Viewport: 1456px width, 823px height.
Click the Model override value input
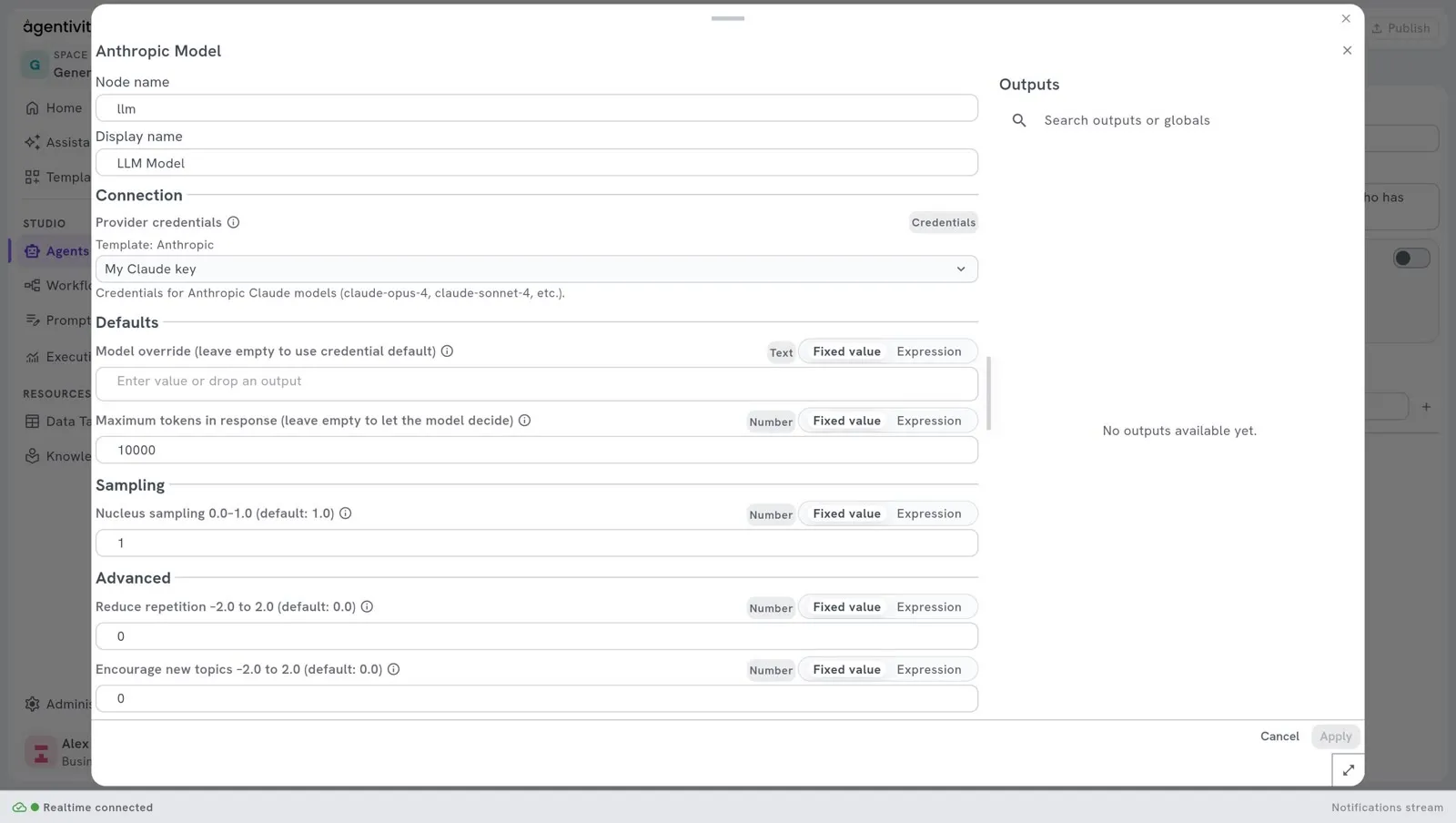(537, 383)
